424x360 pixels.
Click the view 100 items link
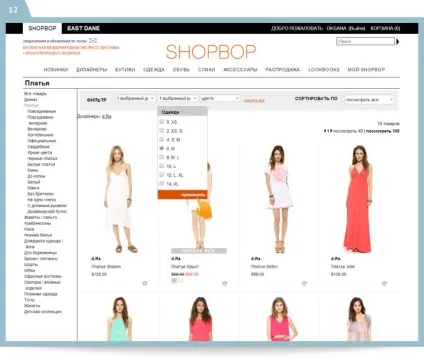pos(383,131)
